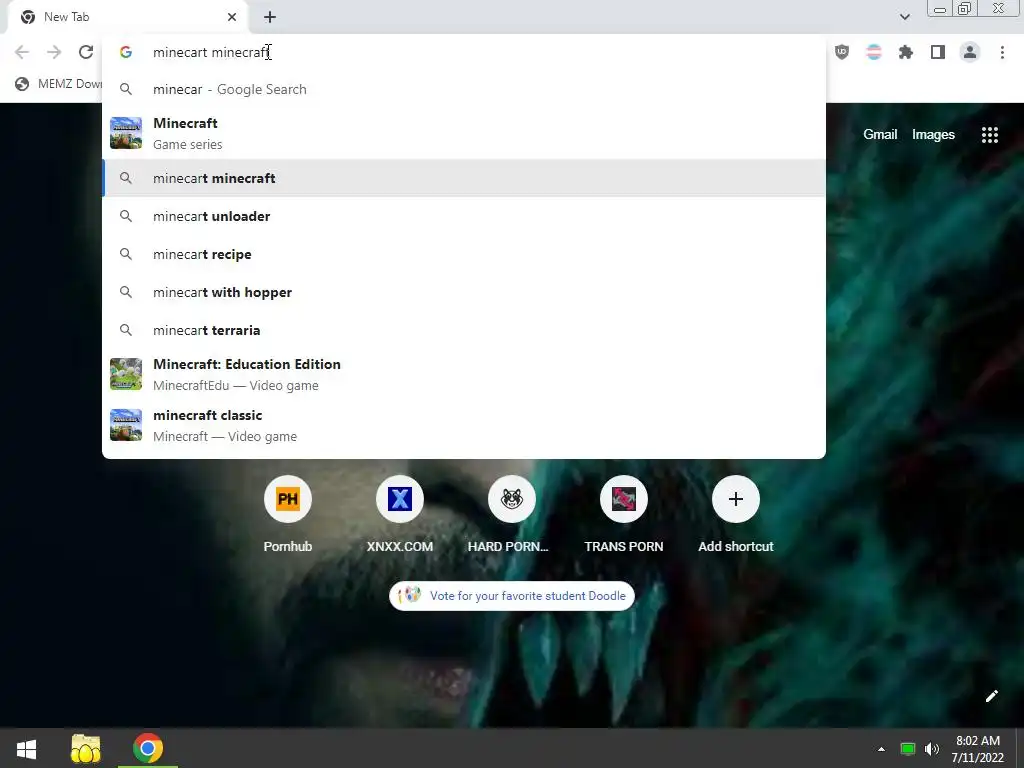Click the Chrome taskbar icon
The width and height of the screenshot is (1024, 768).
148,748
